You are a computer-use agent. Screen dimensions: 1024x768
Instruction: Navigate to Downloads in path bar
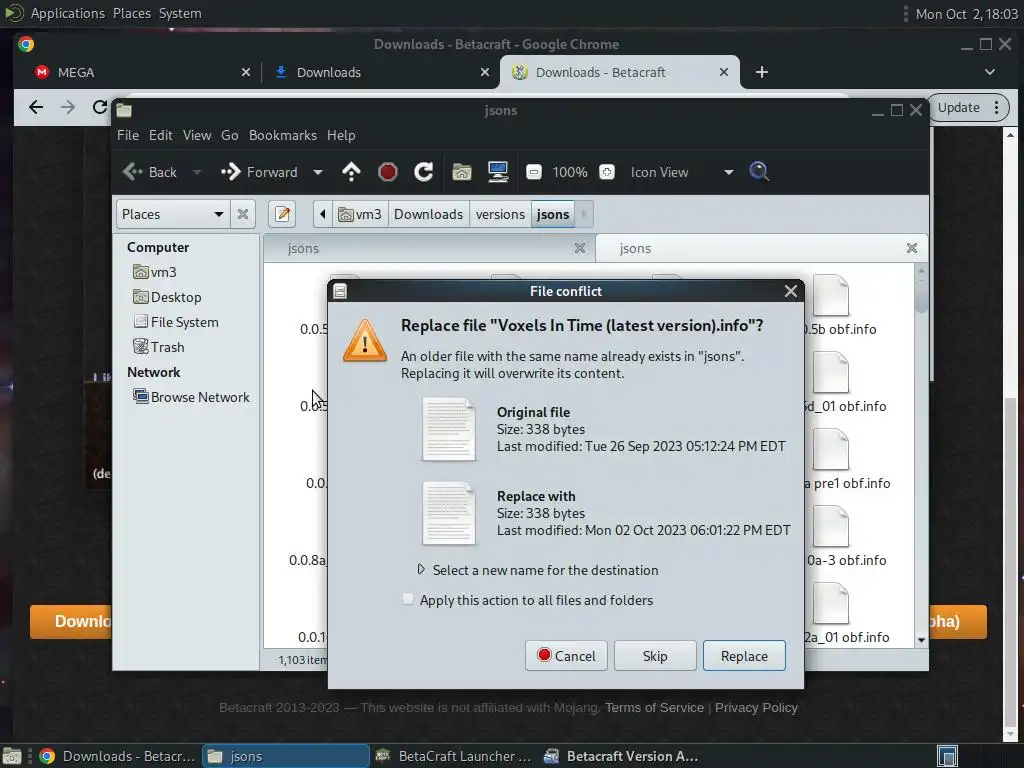(x=428, y=214)
